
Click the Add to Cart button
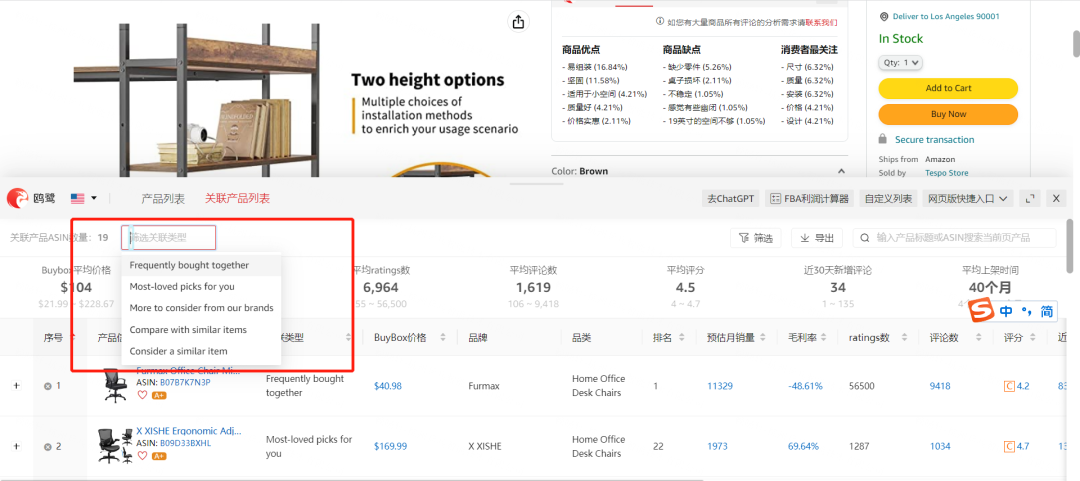(948, 88)
